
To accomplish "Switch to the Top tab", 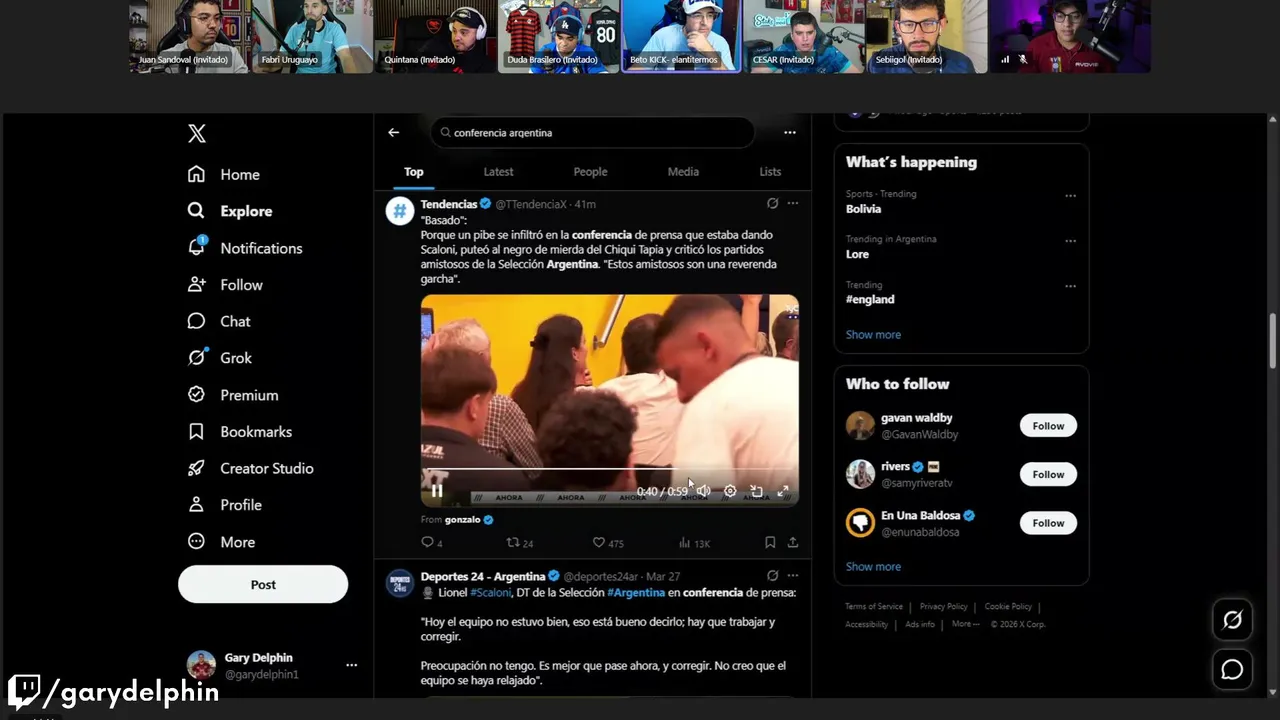I will click(x=414, y=172).
